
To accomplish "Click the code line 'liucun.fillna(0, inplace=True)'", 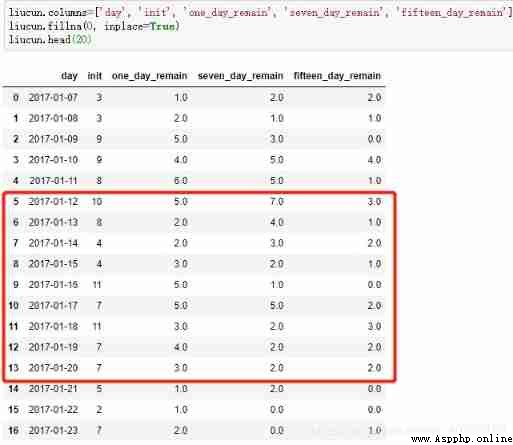I will 94,26.
